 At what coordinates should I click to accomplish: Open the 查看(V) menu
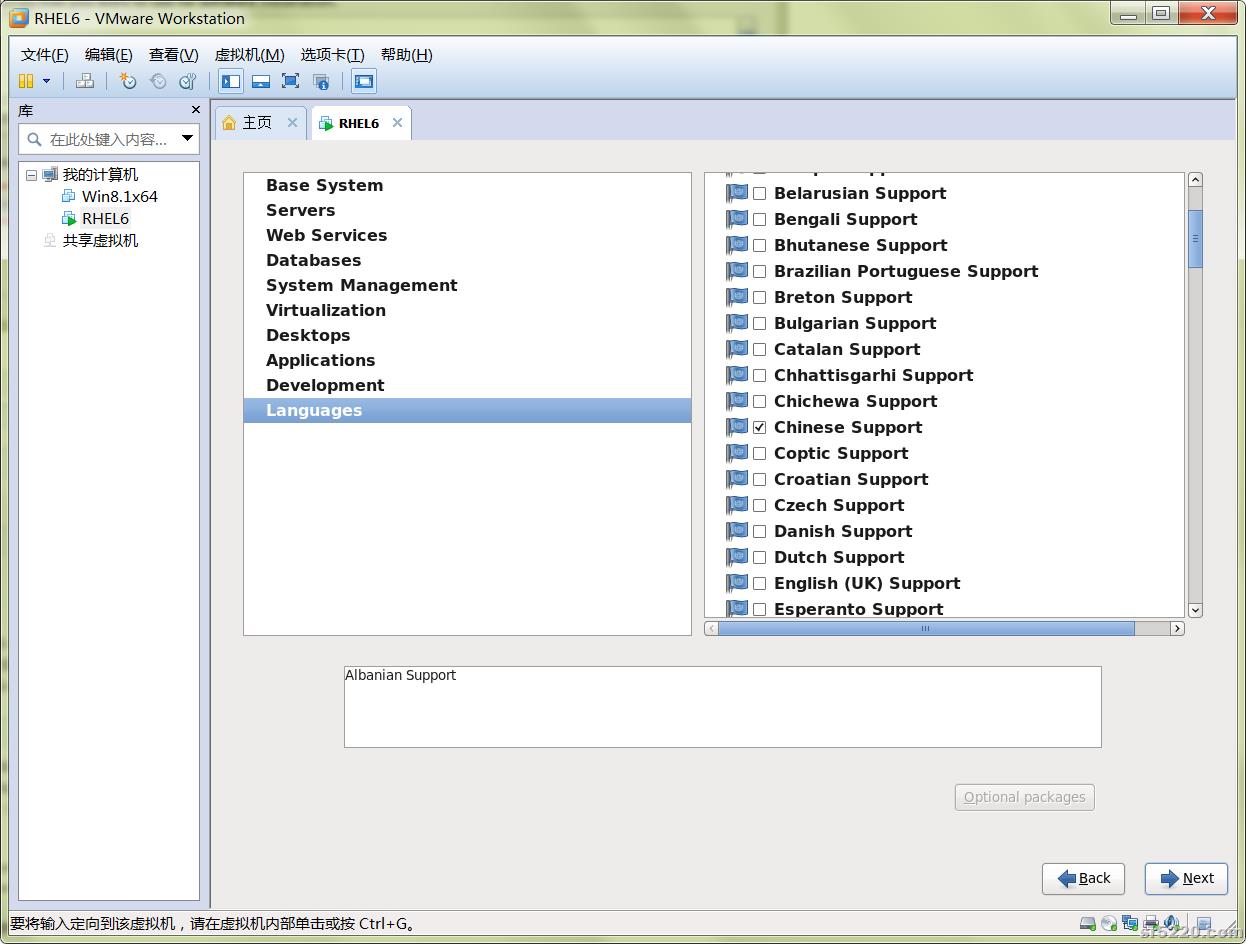coord(174,55)
